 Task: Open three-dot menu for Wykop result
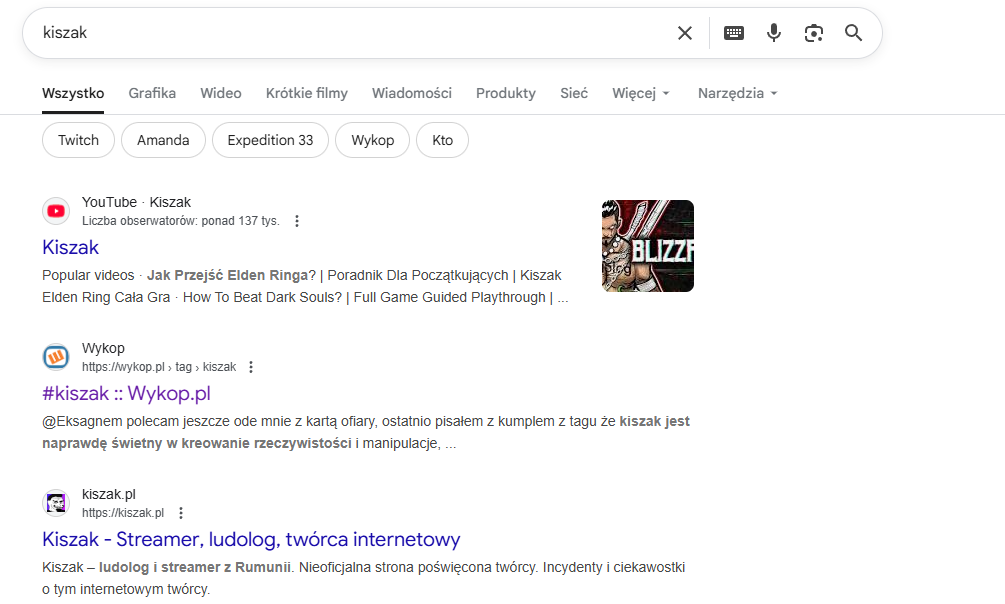[251, 367]
